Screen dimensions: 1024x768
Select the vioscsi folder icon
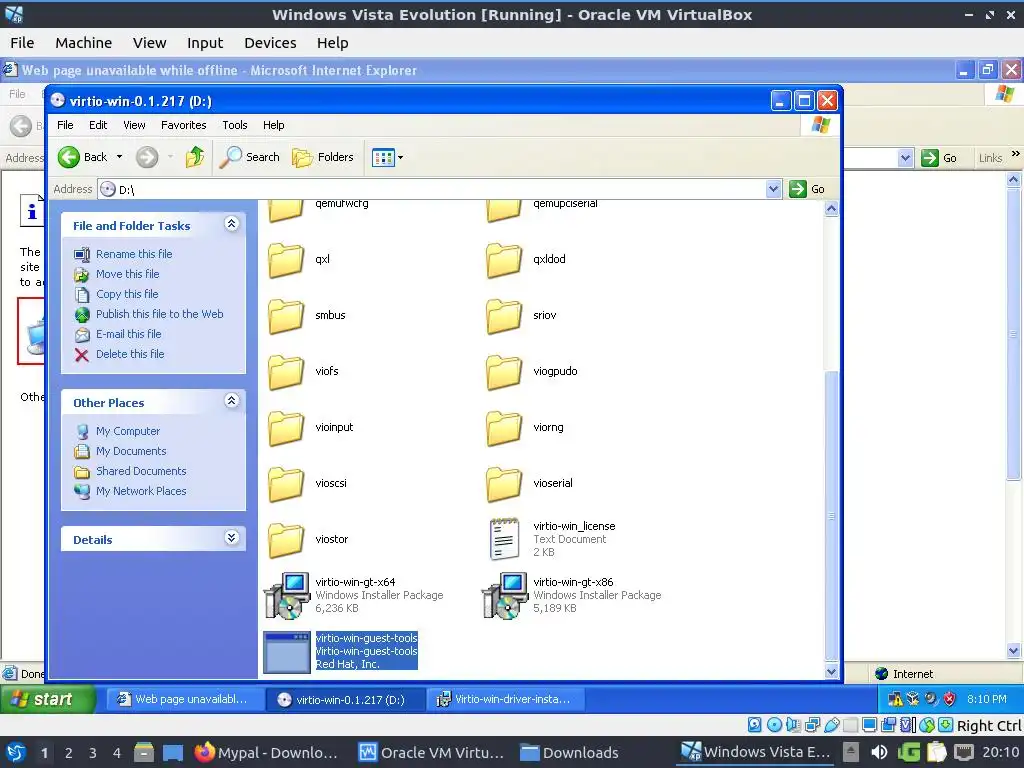point(286,485)
